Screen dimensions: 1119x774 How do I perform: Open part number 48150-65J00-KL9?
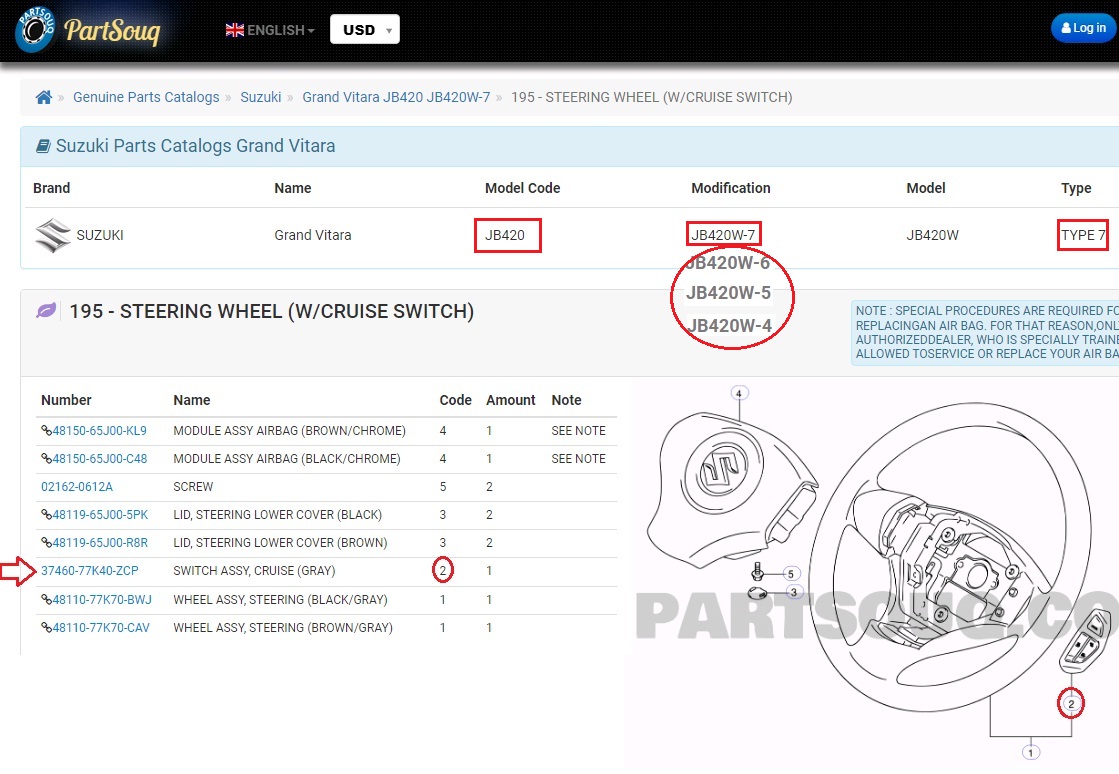[99, 431]
